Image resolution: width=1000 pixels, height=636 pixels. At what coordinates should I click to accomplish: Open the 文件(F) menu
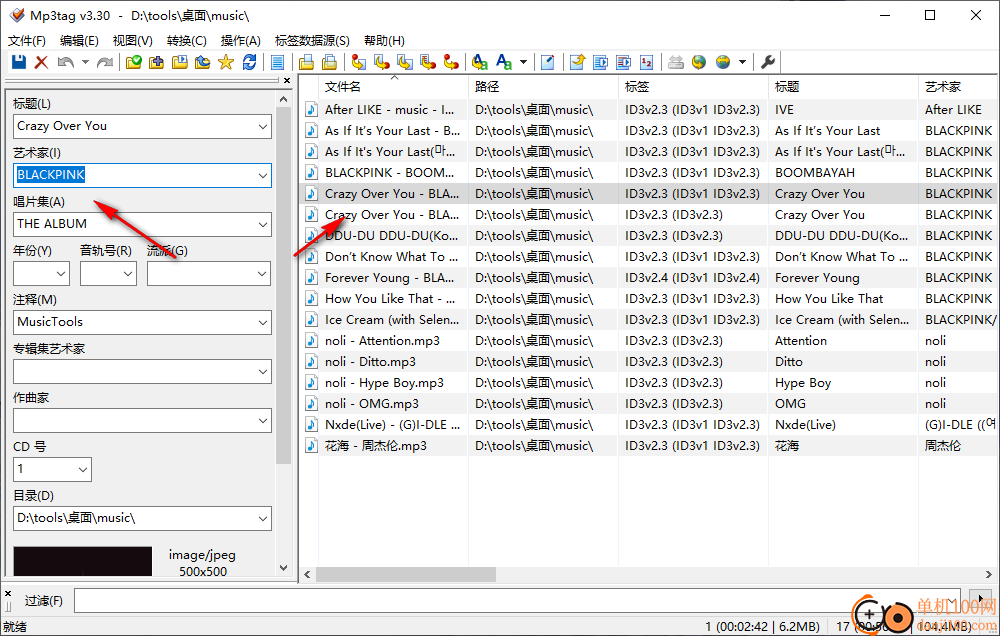[27, 41]
